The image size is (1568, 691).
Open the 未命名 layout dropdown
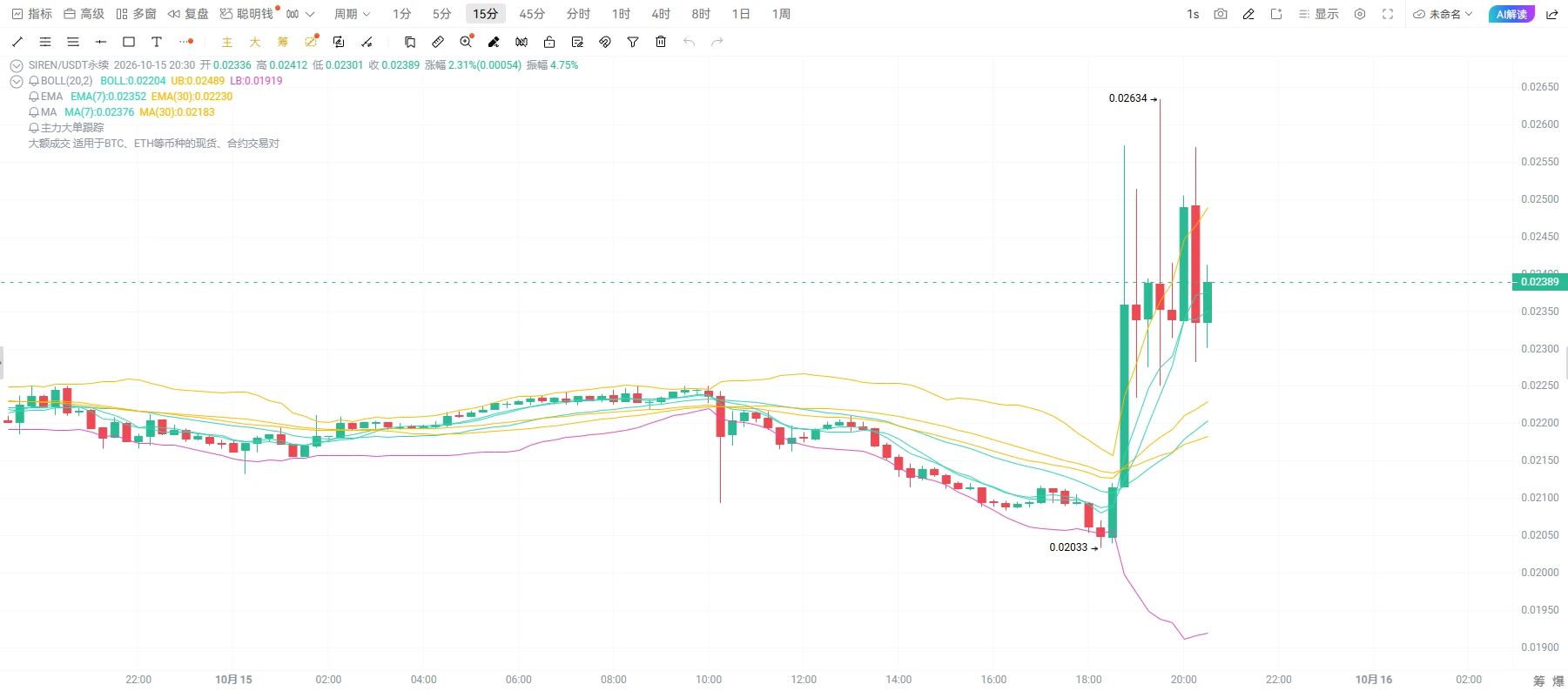1443,14
